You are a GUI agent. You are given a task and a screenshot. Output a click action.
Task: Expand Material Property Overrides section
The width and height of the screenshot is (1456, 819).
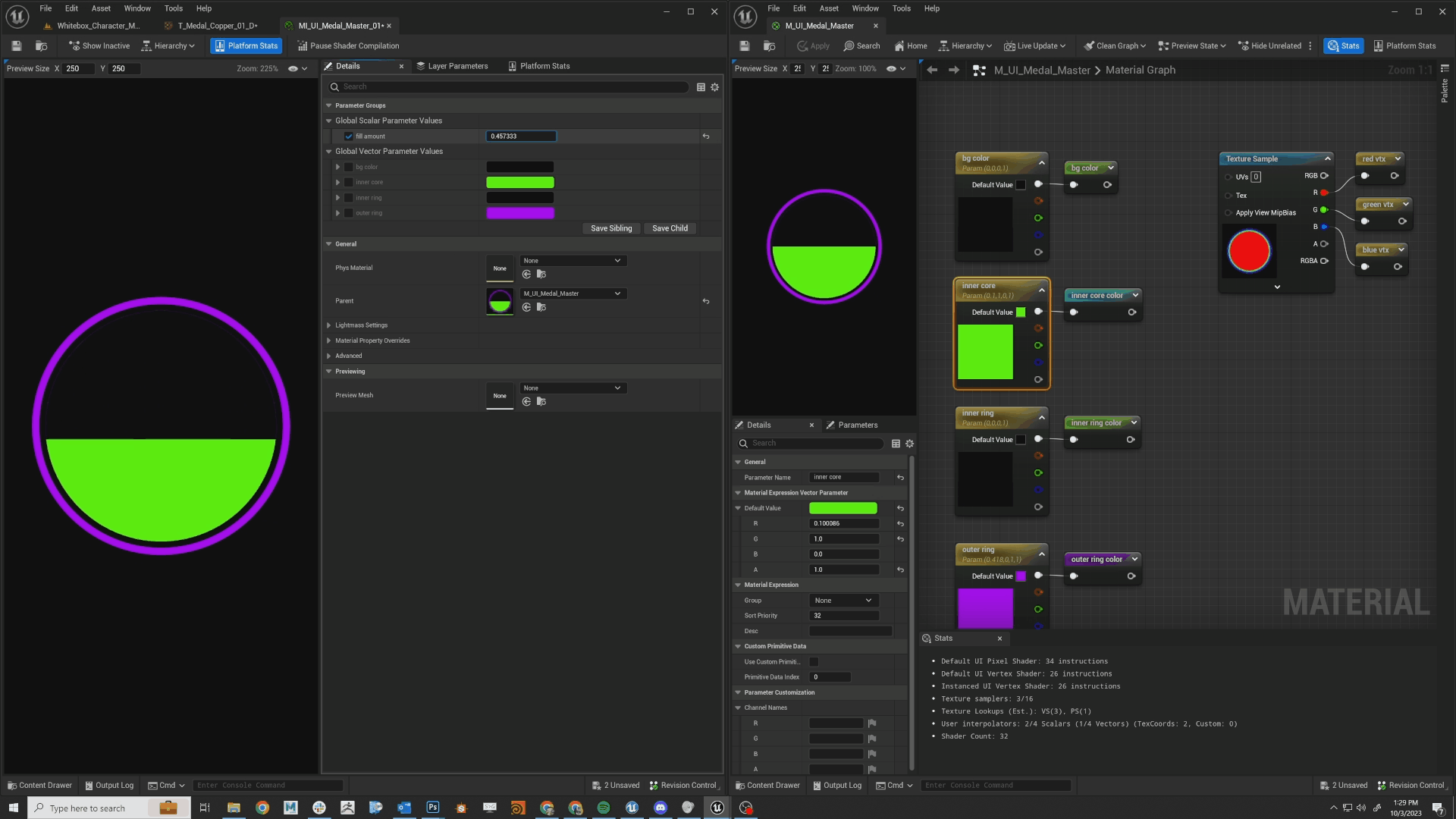[329, 340]
